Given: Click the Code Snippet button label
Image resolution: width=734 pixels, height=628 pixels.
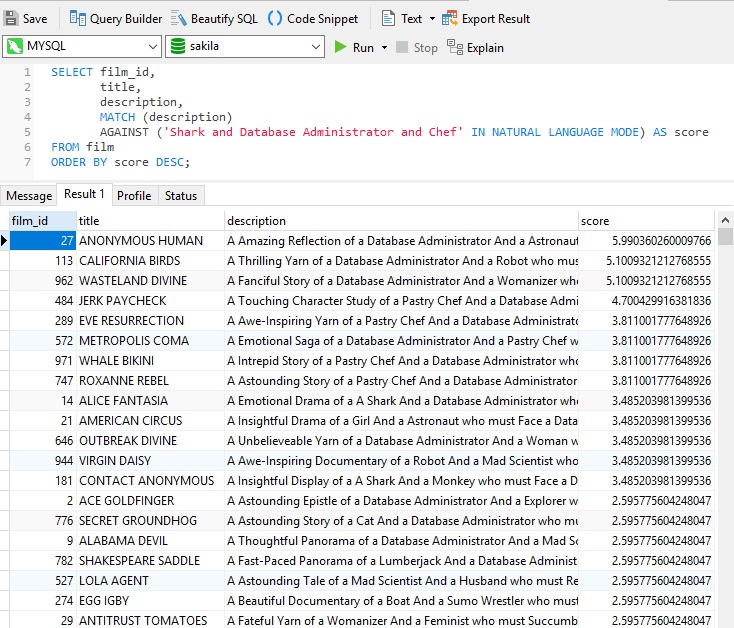Looking at the screenshot, I should tap(323, 19).
